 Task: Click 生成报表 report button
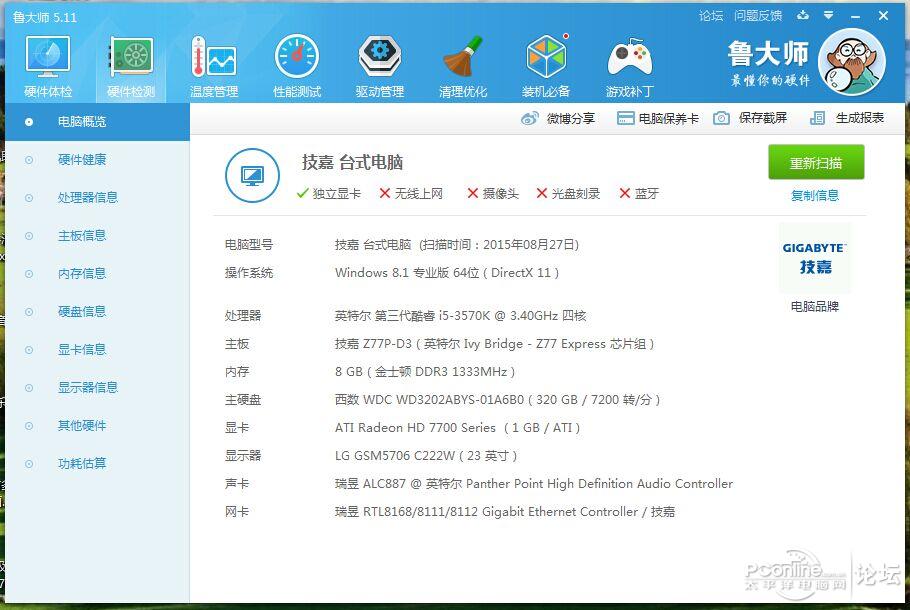pyautogui.click(x=847, y=118)
